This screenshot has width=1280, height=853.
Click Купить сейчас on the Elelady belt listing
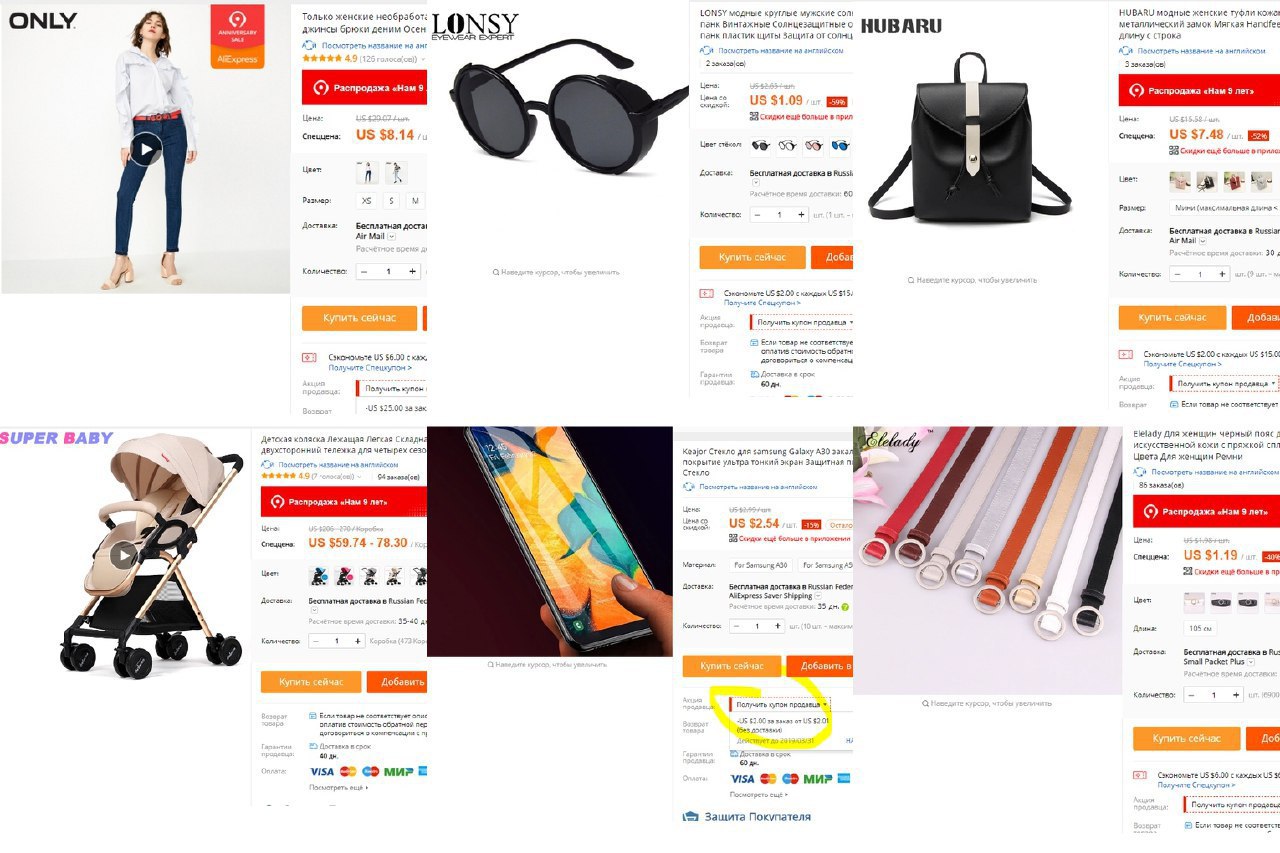[x=1186, y=739]
